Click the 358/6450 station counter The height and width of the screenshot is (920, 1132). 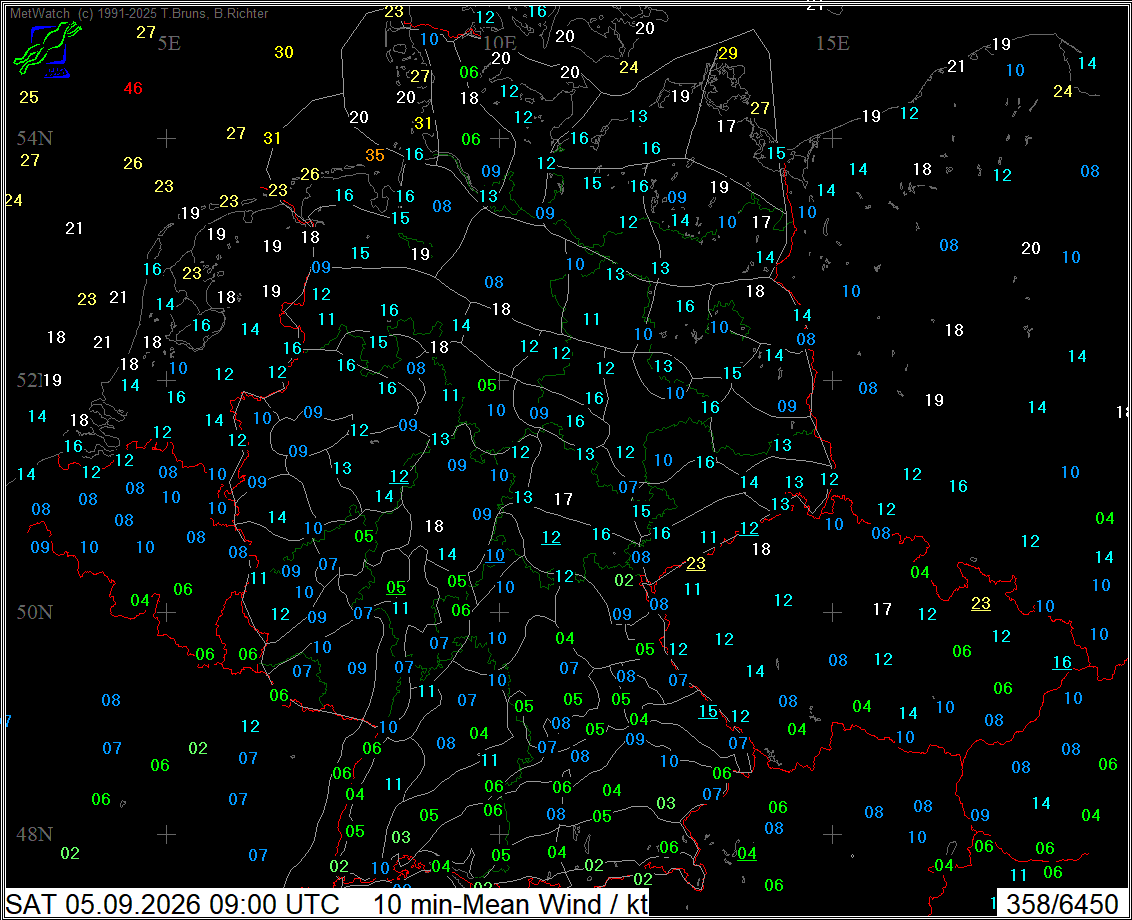click(x=1062, y=904)
